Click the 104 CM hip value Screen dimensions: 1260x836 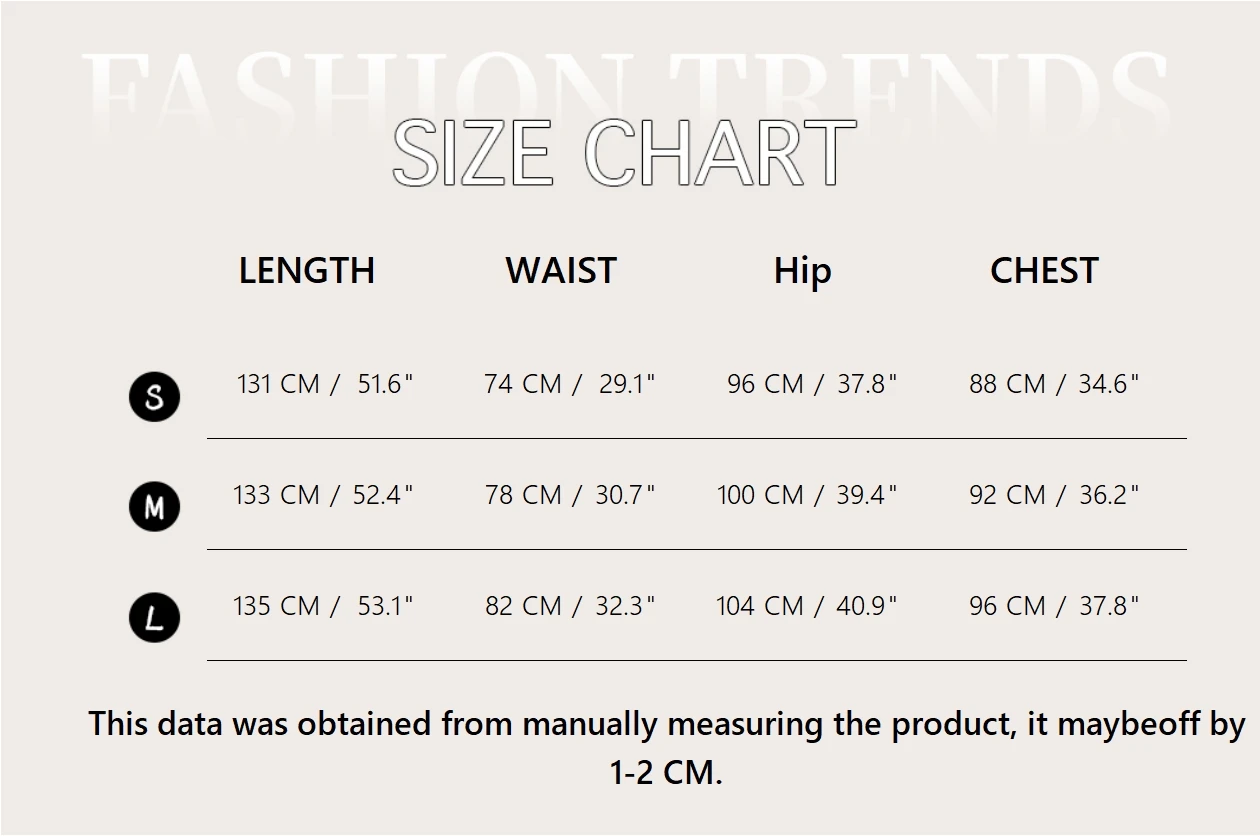807,606
